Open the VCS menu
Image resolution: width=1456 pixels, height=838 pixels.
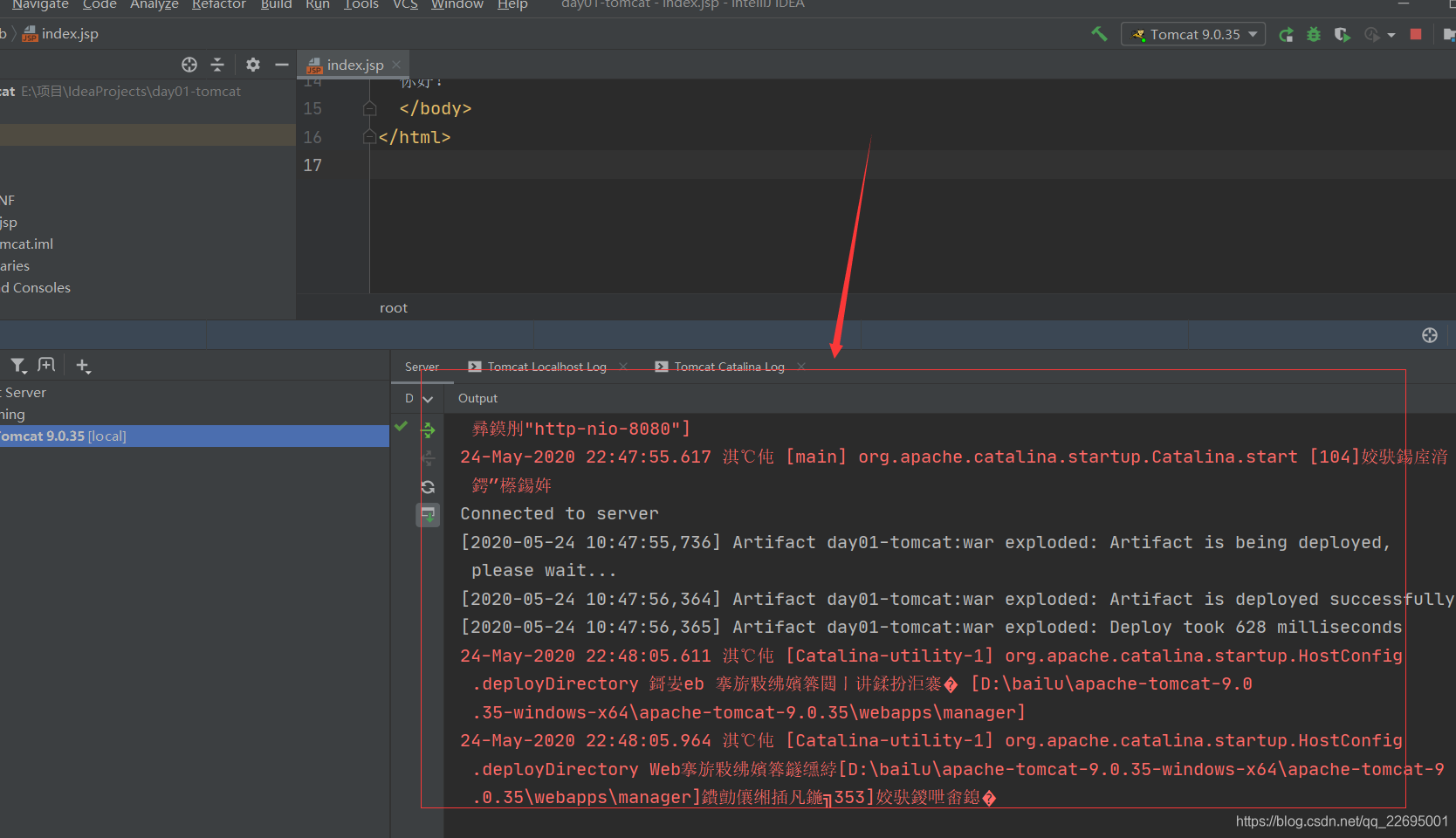coord(405,5)
